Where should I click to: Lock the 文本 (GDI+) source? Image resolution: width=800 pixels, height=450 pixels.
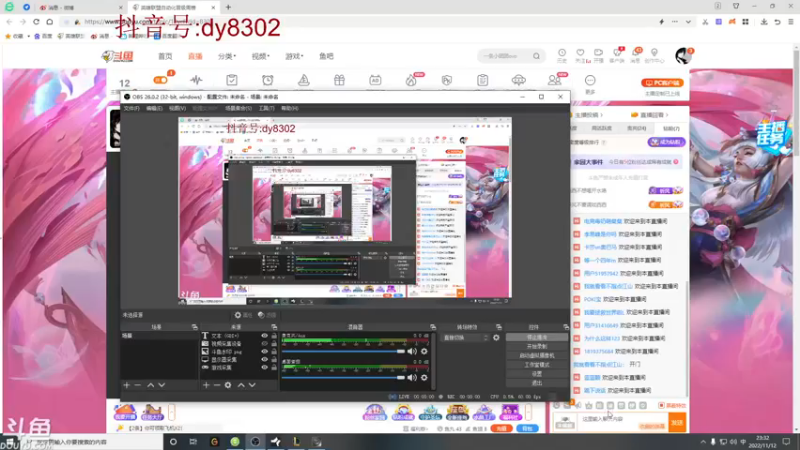click(274, 336)
